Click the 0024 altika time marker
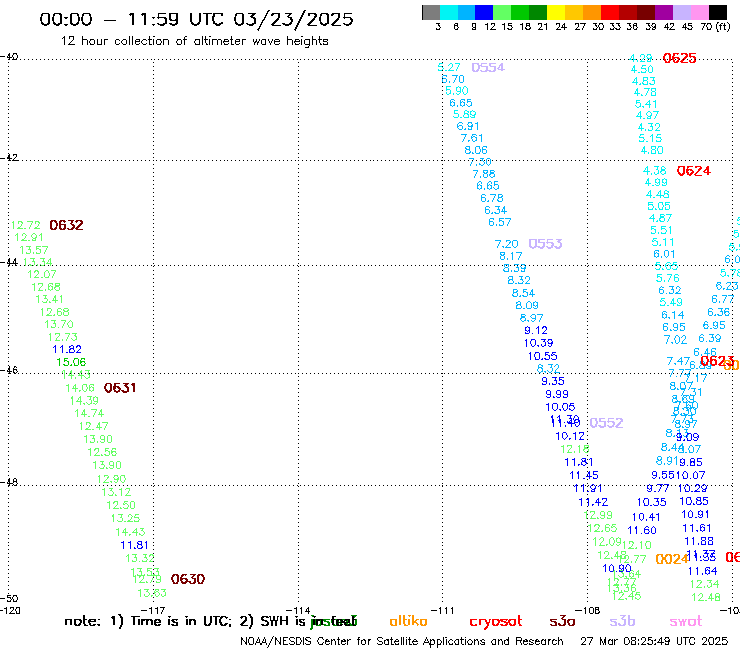 click(x=672, y=559)
